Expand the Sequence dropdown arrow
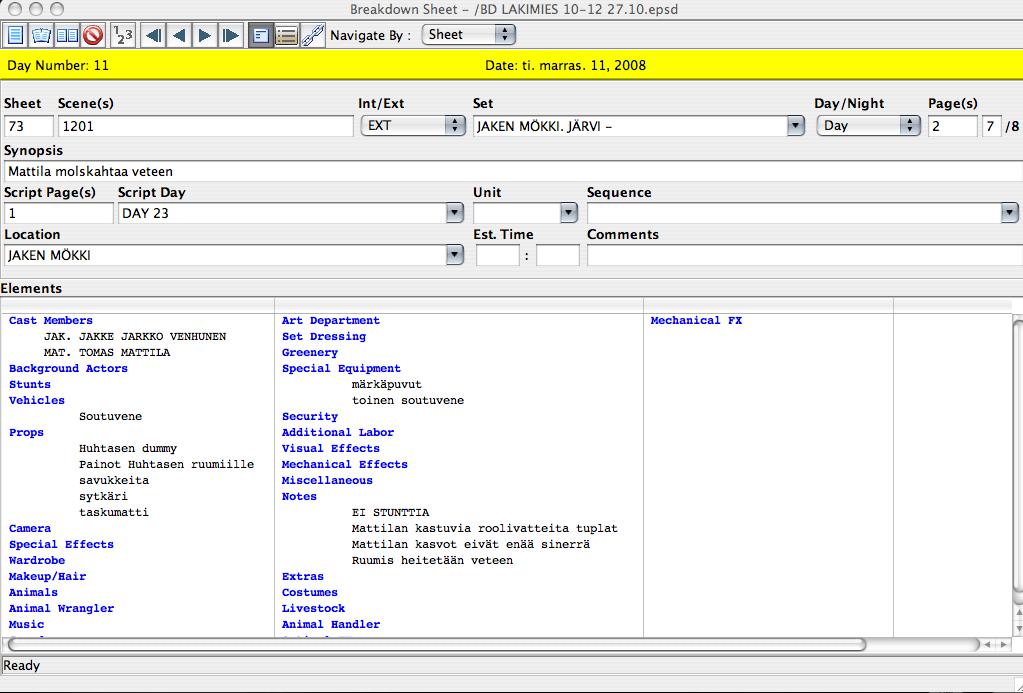 1009,213
